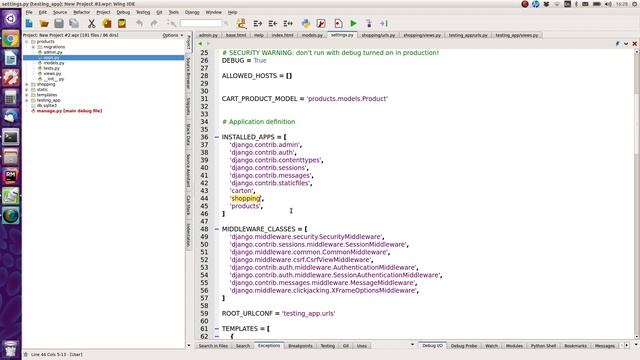Fold the INSTALLED_APPS list
This screenshot has height=360, width=640.
click(x=217, y=137)
